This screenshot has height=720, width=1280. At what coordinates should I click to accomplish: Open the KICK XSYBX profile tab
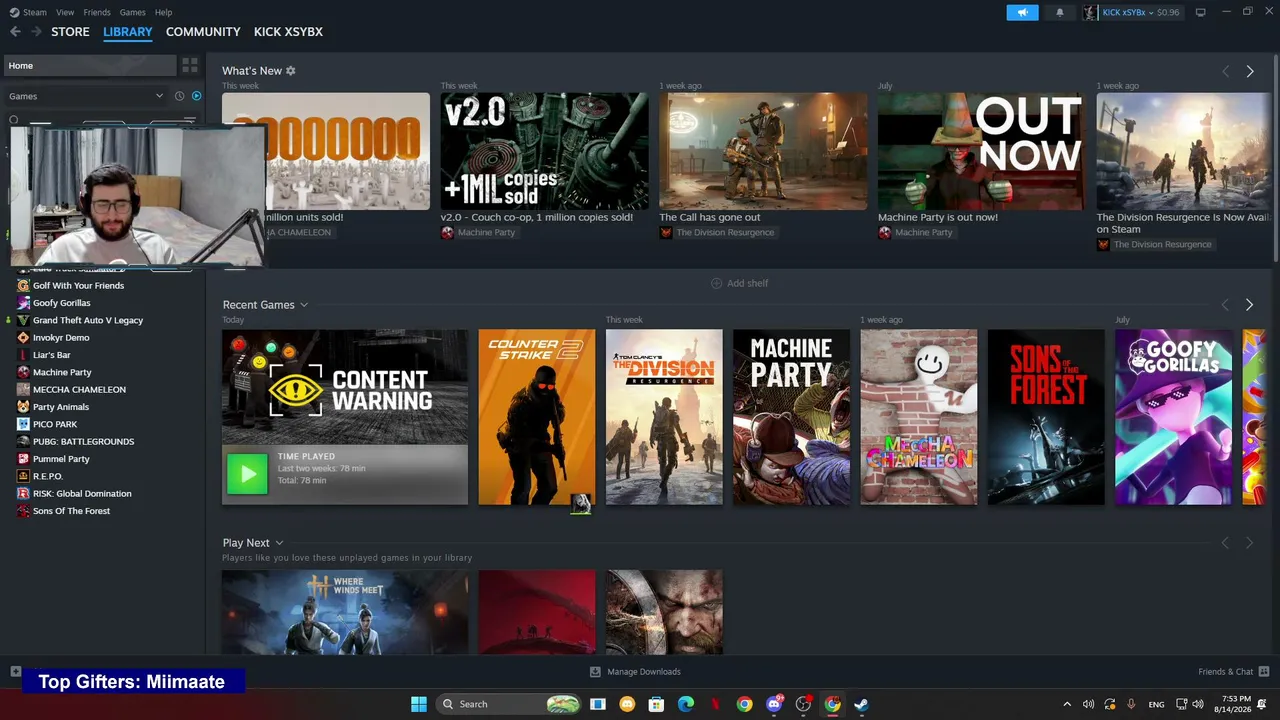pos(288,32)
